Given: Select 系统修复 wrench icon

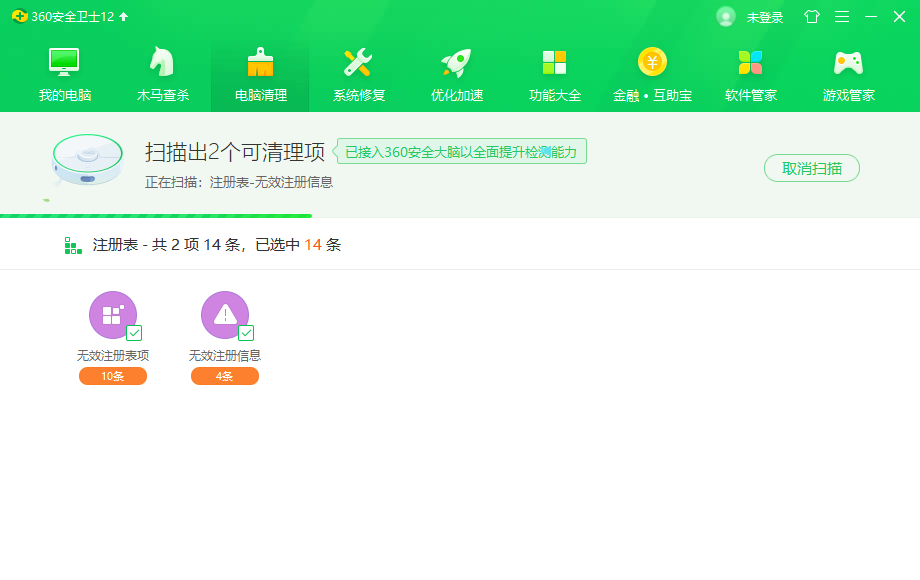Looking at the screenshot, I should click(358, 62).
